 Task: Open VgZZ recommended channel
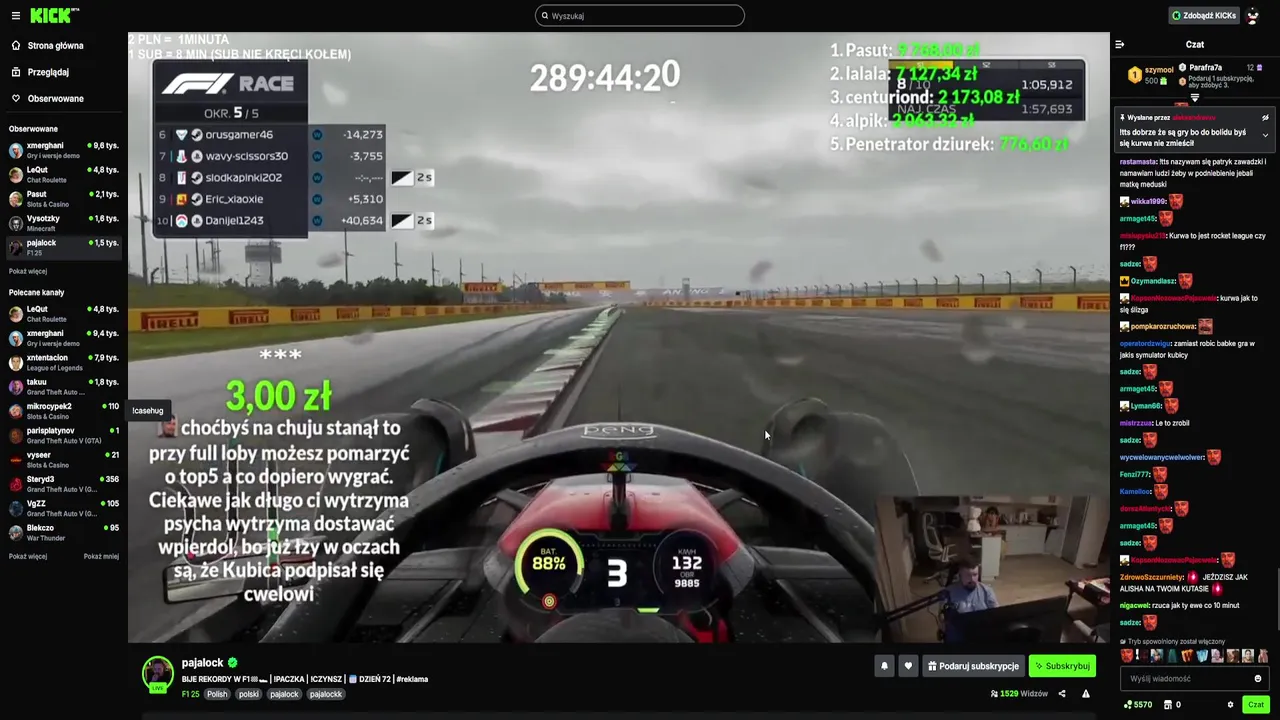click(x=64, y=508)
